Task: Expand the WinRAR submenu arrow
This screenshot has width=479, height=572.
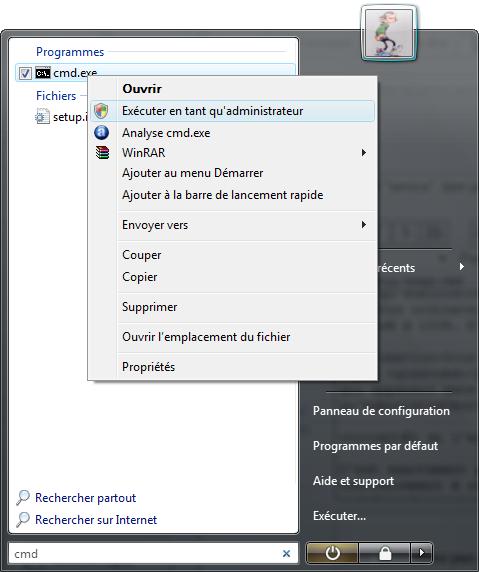Action: [364, 152]
